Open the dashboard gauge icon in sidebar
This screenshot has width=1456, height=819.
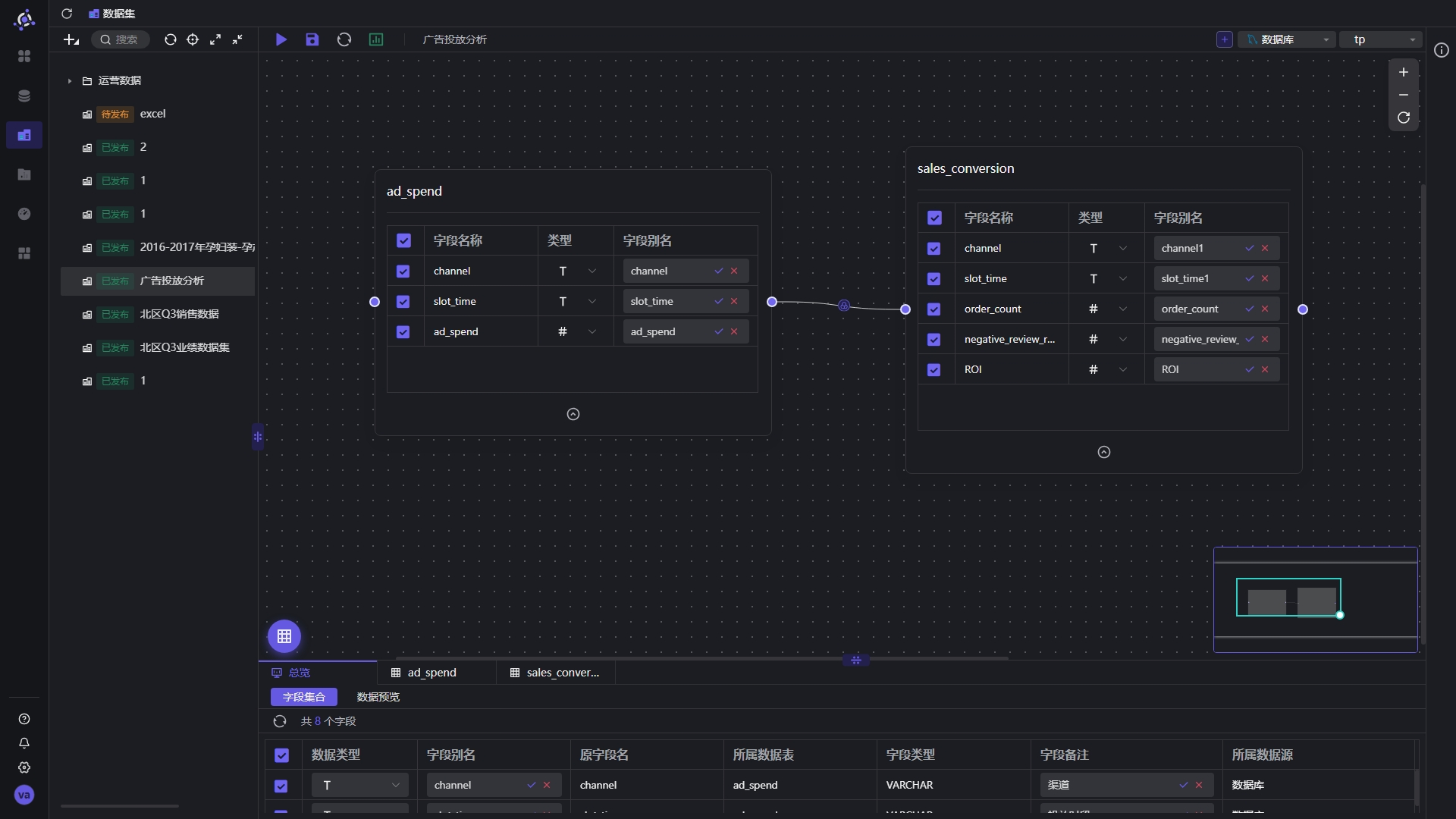tap(24, 214)
